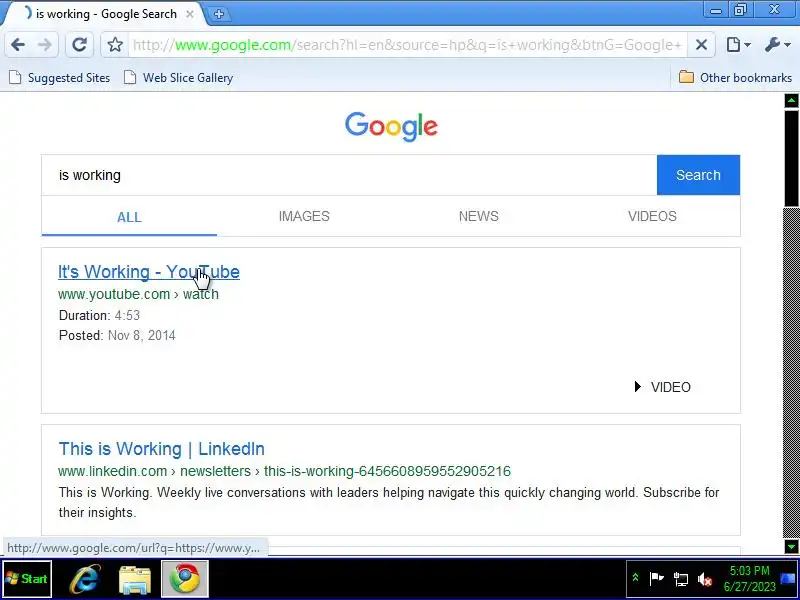Minimize the browser window

tap(716, 10)
